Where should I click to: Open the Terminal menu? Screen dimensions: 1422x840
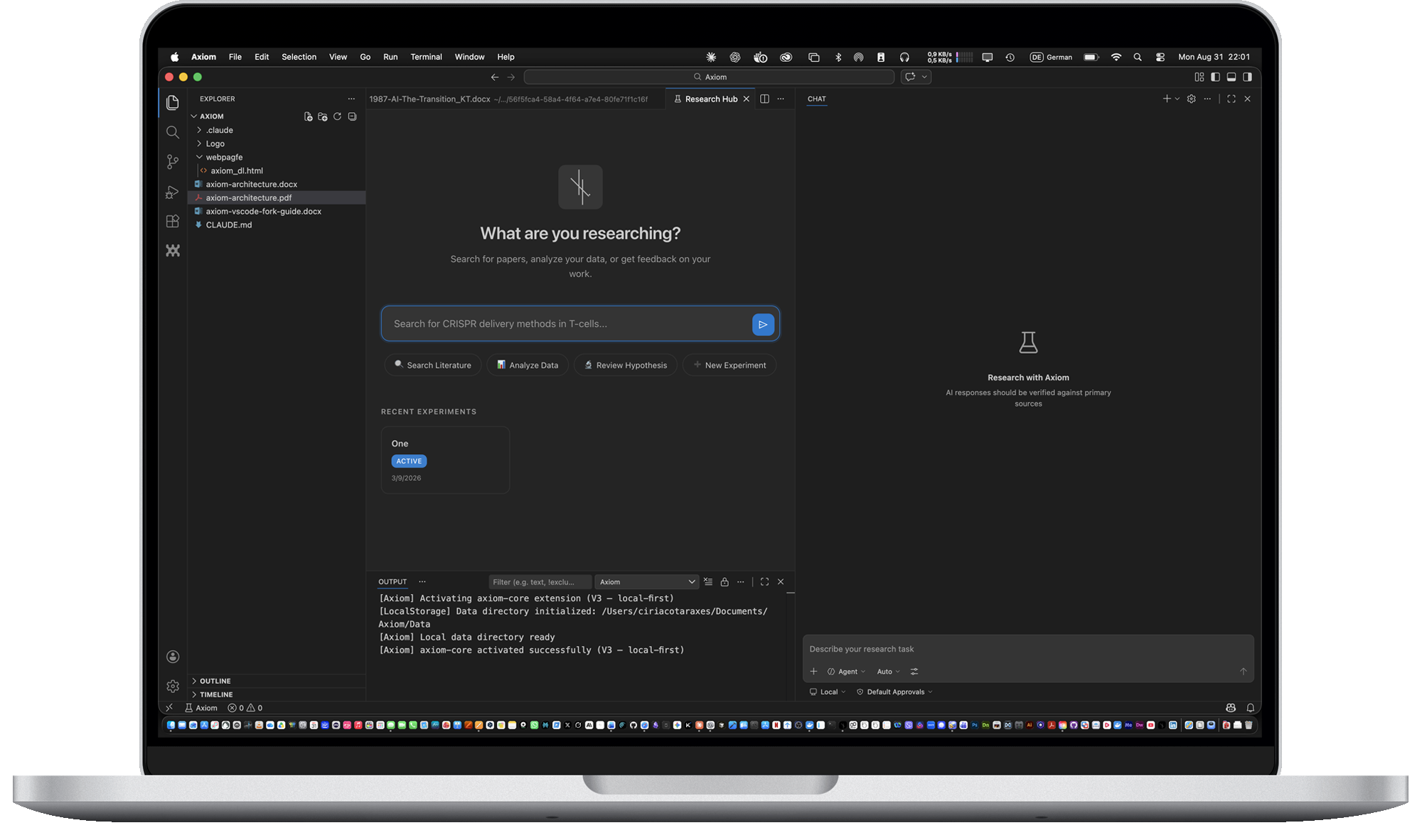click(x=426, y=57)
